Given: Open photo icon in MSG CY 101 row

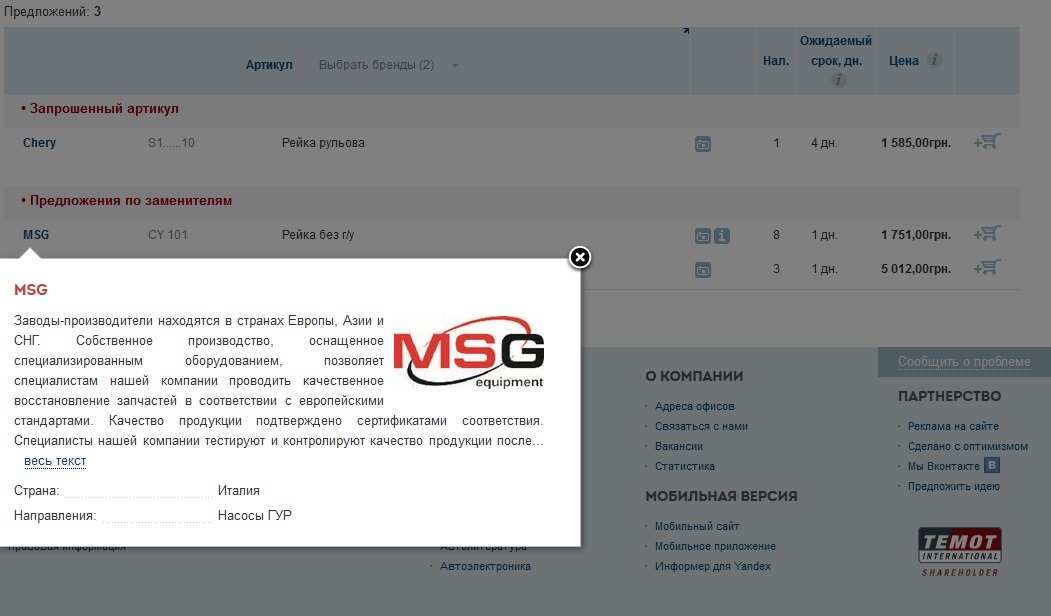Looking at the screenshot, I should (x=702, y=236).
